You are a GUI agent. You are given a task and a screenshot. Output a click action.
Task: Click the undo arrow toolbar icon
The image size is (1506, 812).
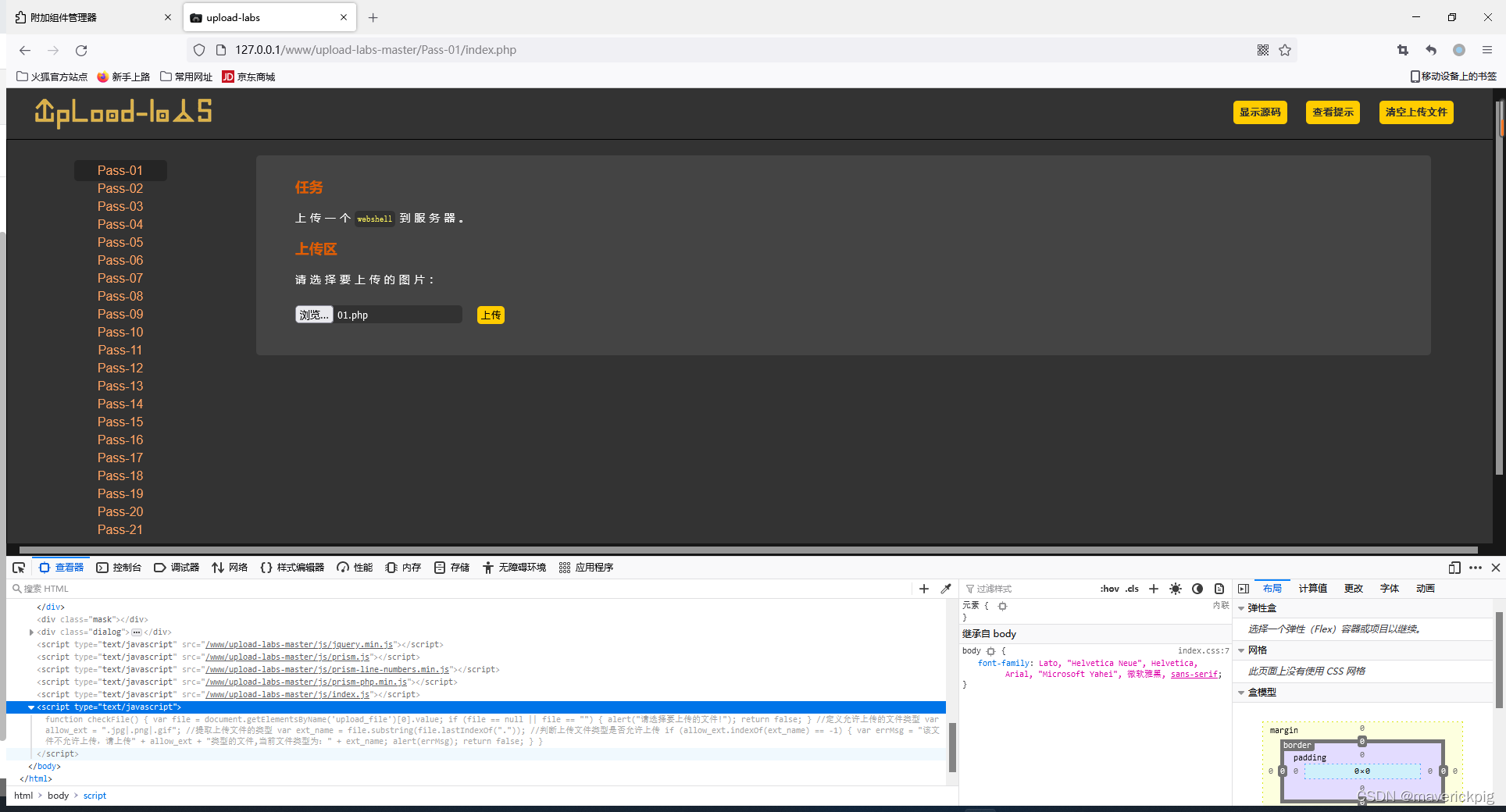click(1431, 50)
